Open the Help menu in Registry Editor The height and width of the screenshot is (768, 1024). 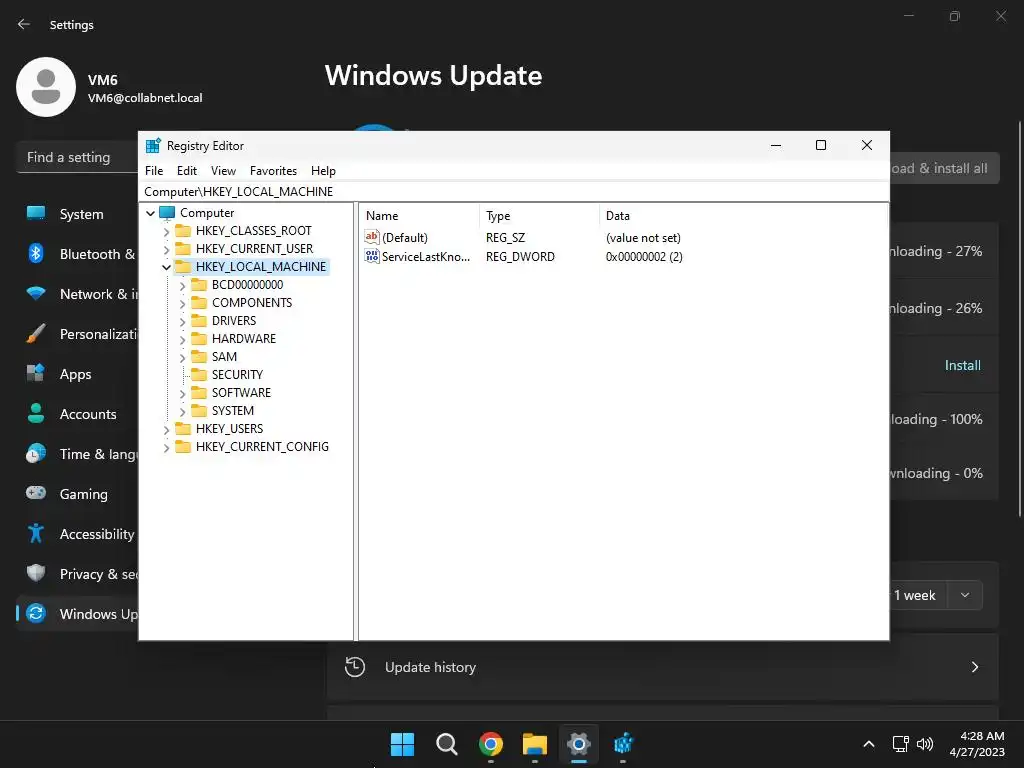pos(323,170)
